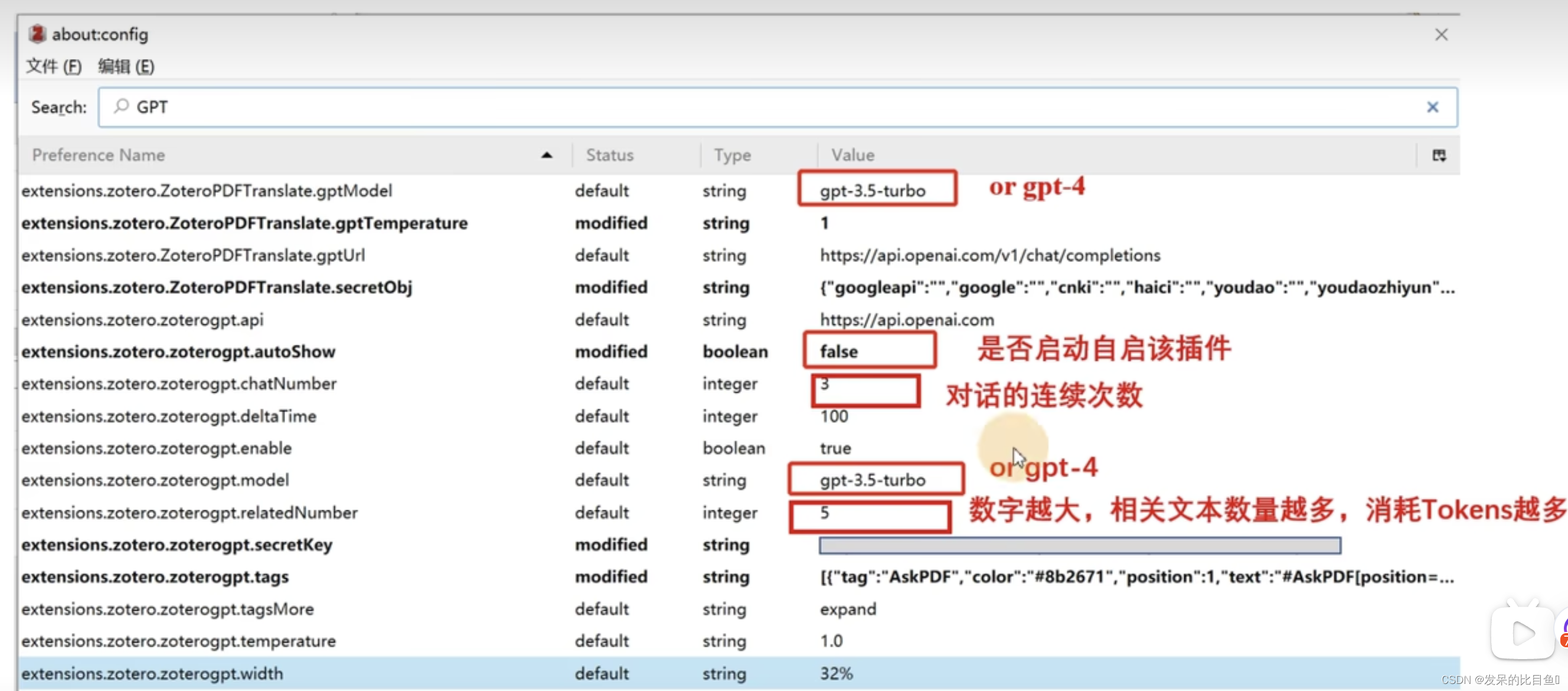Select zoterogpt.width preference row
The height and width of the screenshot is (691, 1568).
[739, 673]
